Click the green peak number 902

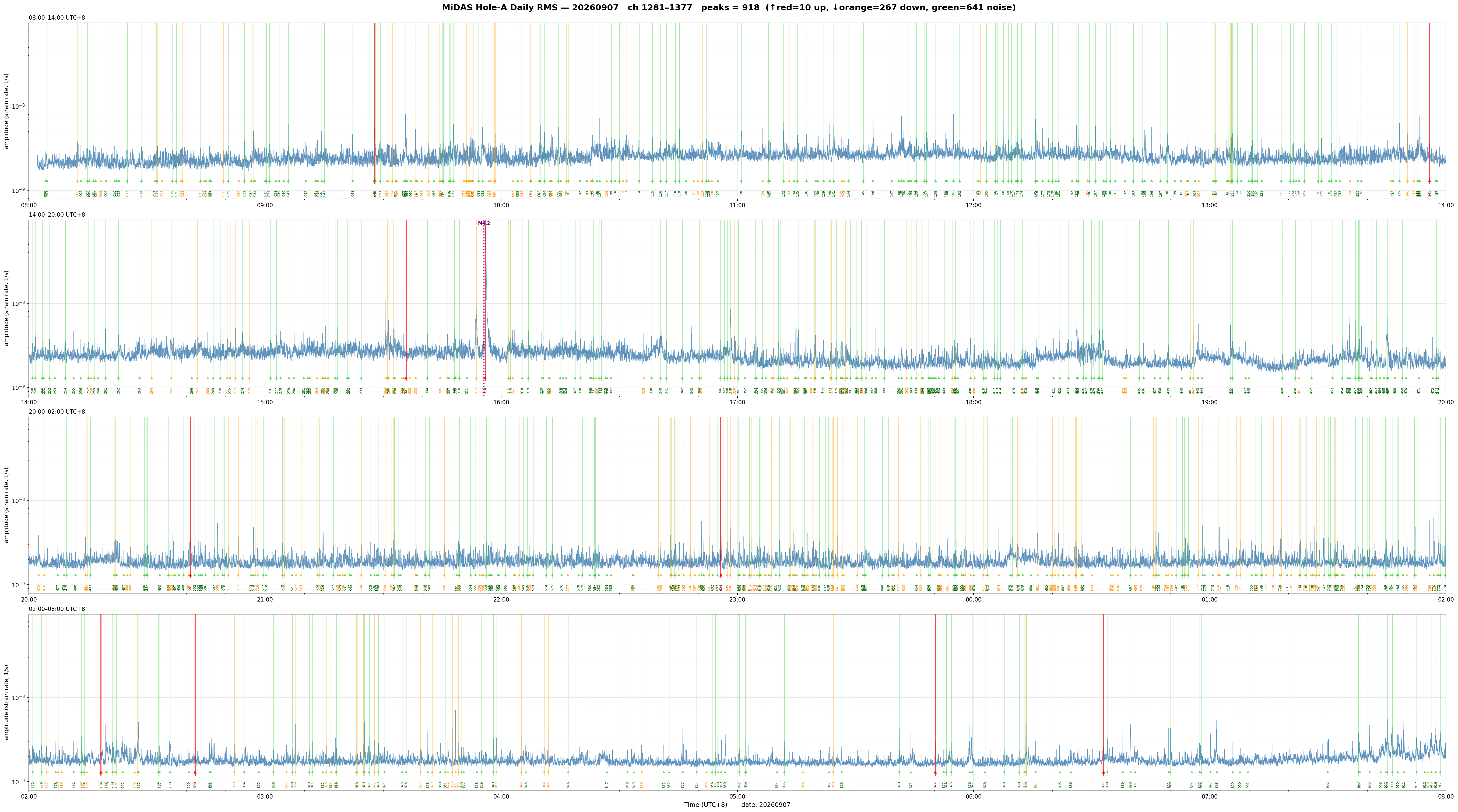1327,785
